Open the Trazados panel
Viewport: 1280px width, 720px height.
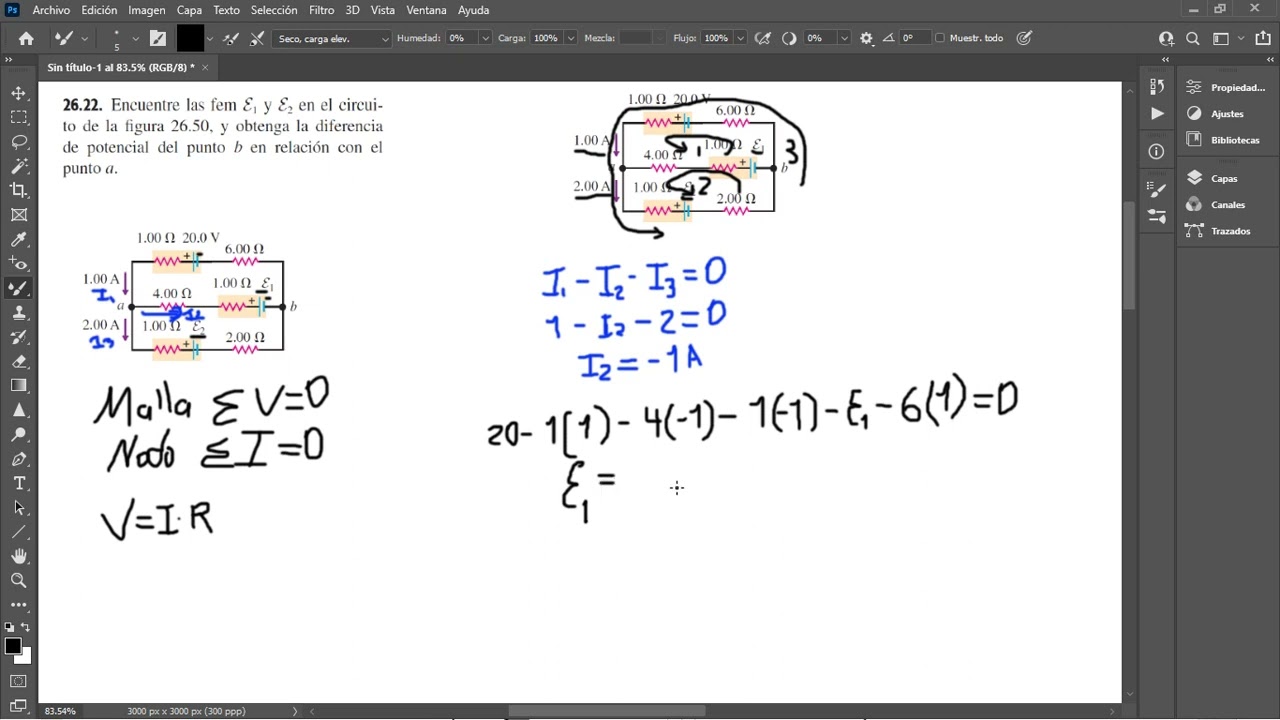[1218, 231]
